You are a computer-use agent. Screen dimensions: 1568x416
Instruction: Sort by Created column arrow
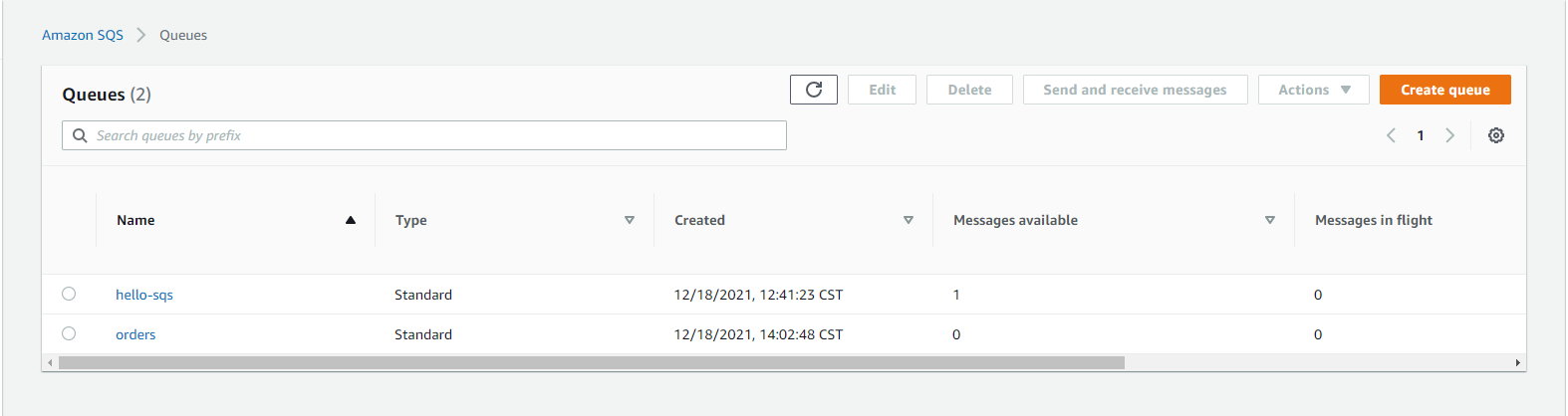pos(909,220)
